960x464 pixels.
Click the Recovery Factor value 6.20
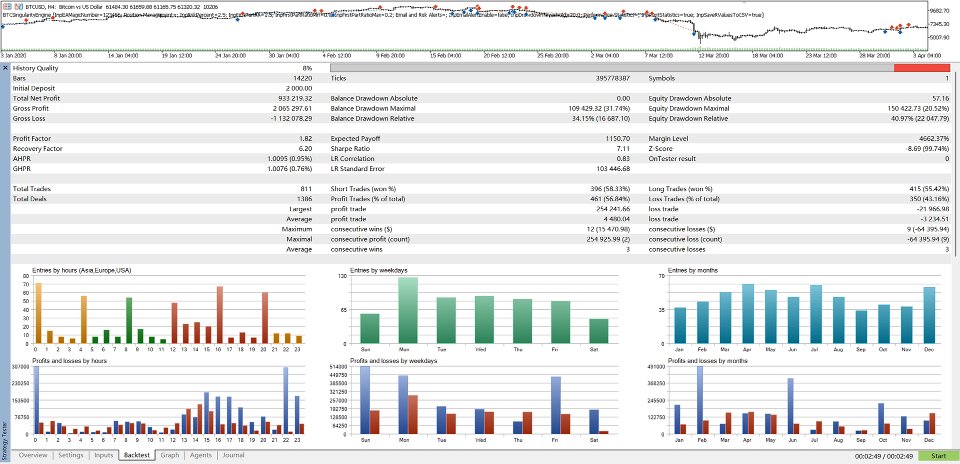click(x=307, y=148)
